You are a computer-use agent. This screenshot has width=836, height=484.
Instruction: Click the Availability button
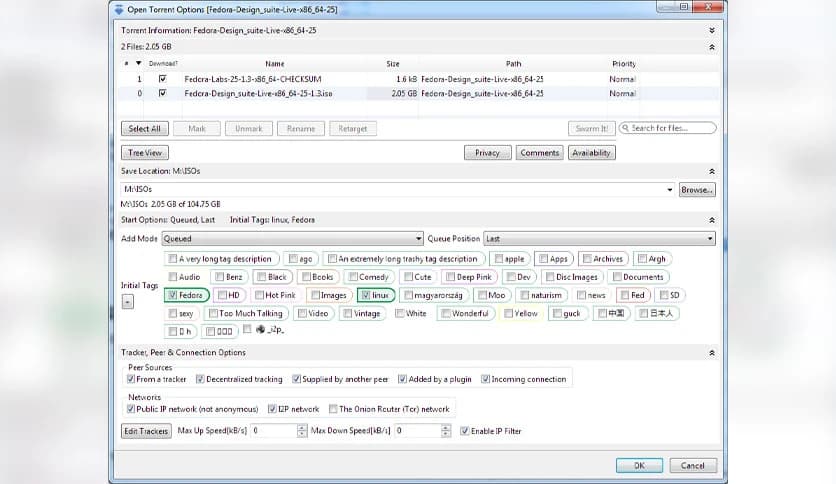point(591,153)
